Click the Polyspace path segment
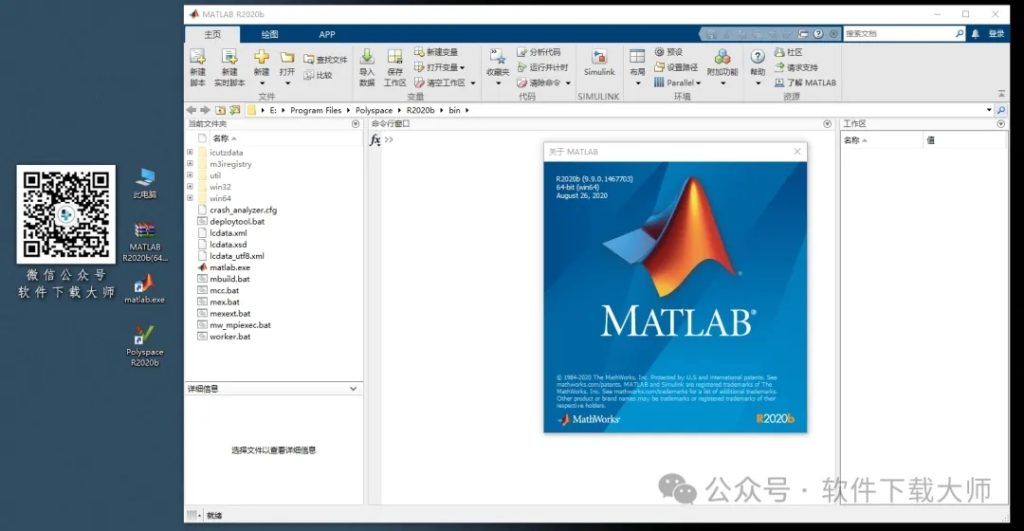Viewport: 1024px width, 531px height. [x=374, y=110]
